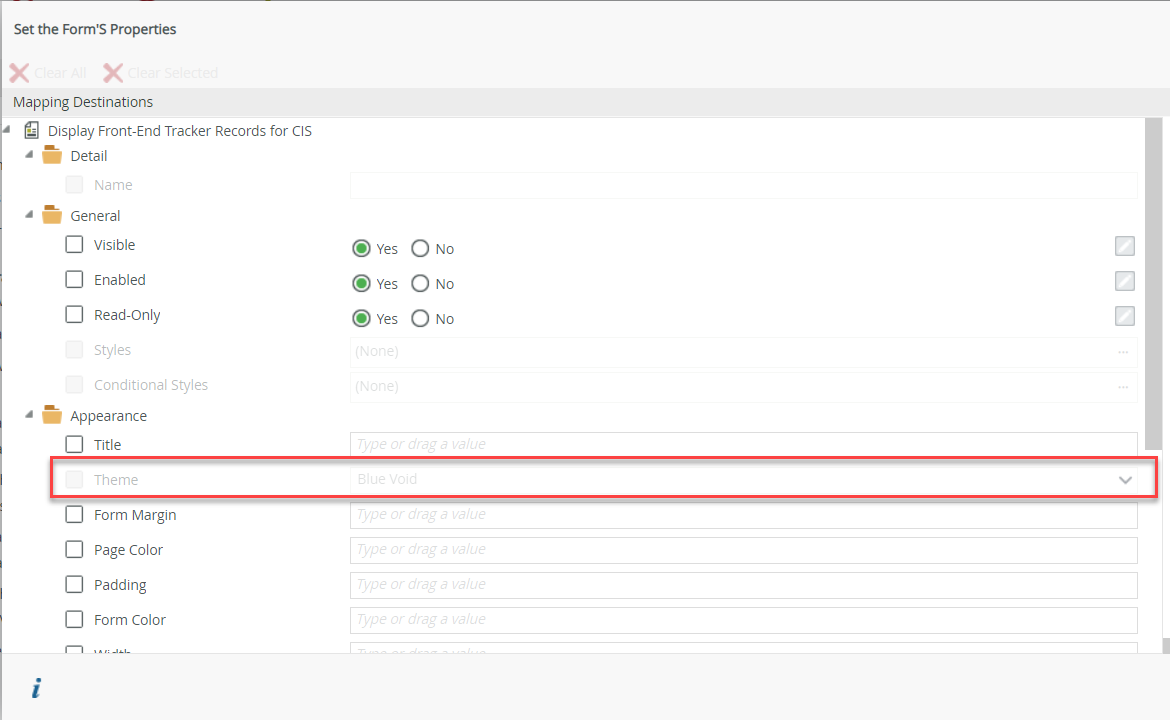Tick the Title checkbox
Image resolution: width=1170 pixels, height=720 pixels.
tap(74, 445)
